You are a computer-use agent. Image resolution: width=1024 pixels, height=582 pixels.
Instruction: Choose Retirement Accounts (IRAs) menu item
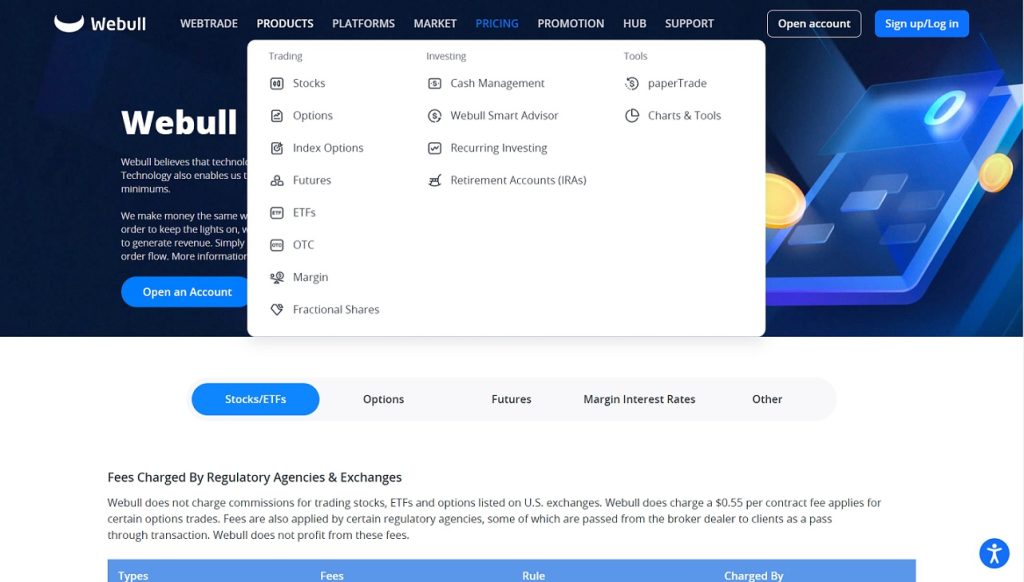pyautogui.click(x=518, y=181)
